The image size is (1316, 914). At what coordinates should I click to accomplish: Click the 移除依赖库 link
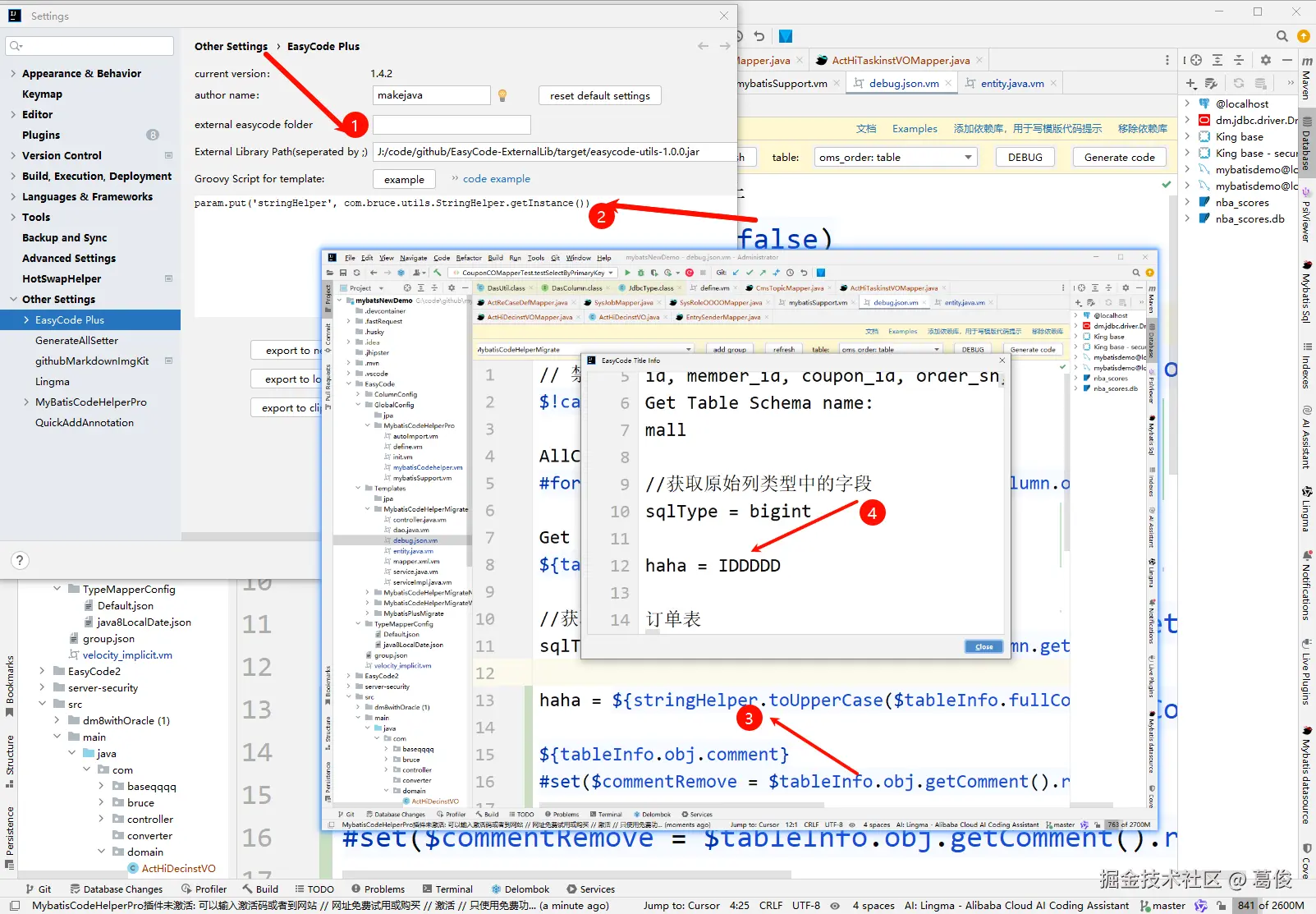tap(1143, 129)
